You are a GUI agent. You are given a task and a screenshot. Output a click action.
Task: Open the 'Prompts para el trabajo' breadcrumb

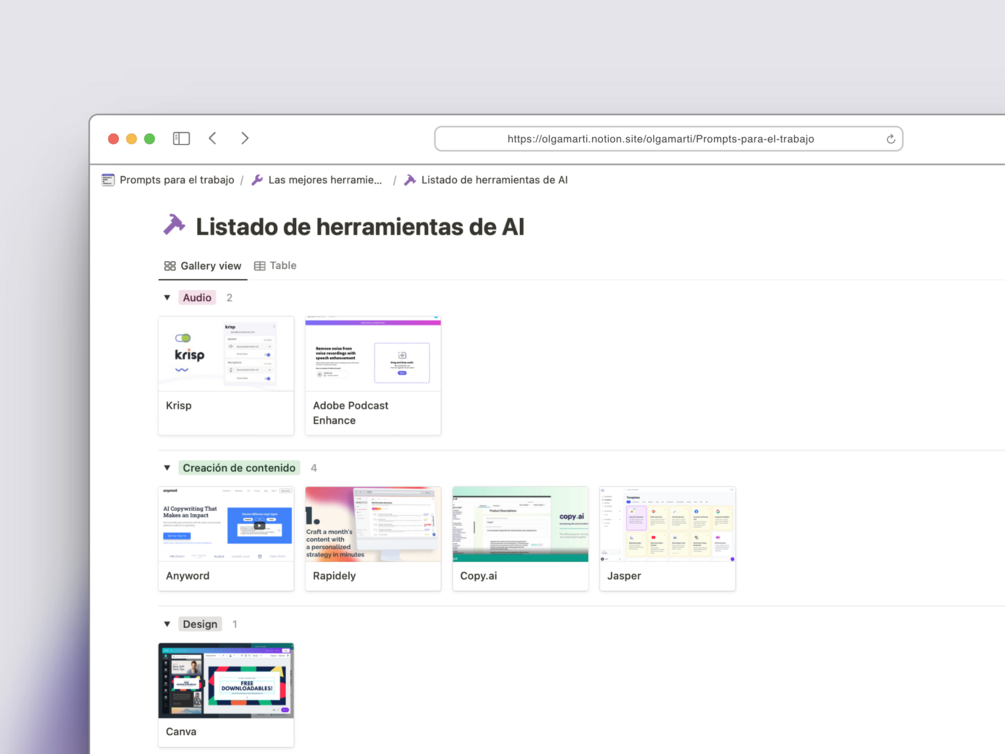tap(177, 180)
